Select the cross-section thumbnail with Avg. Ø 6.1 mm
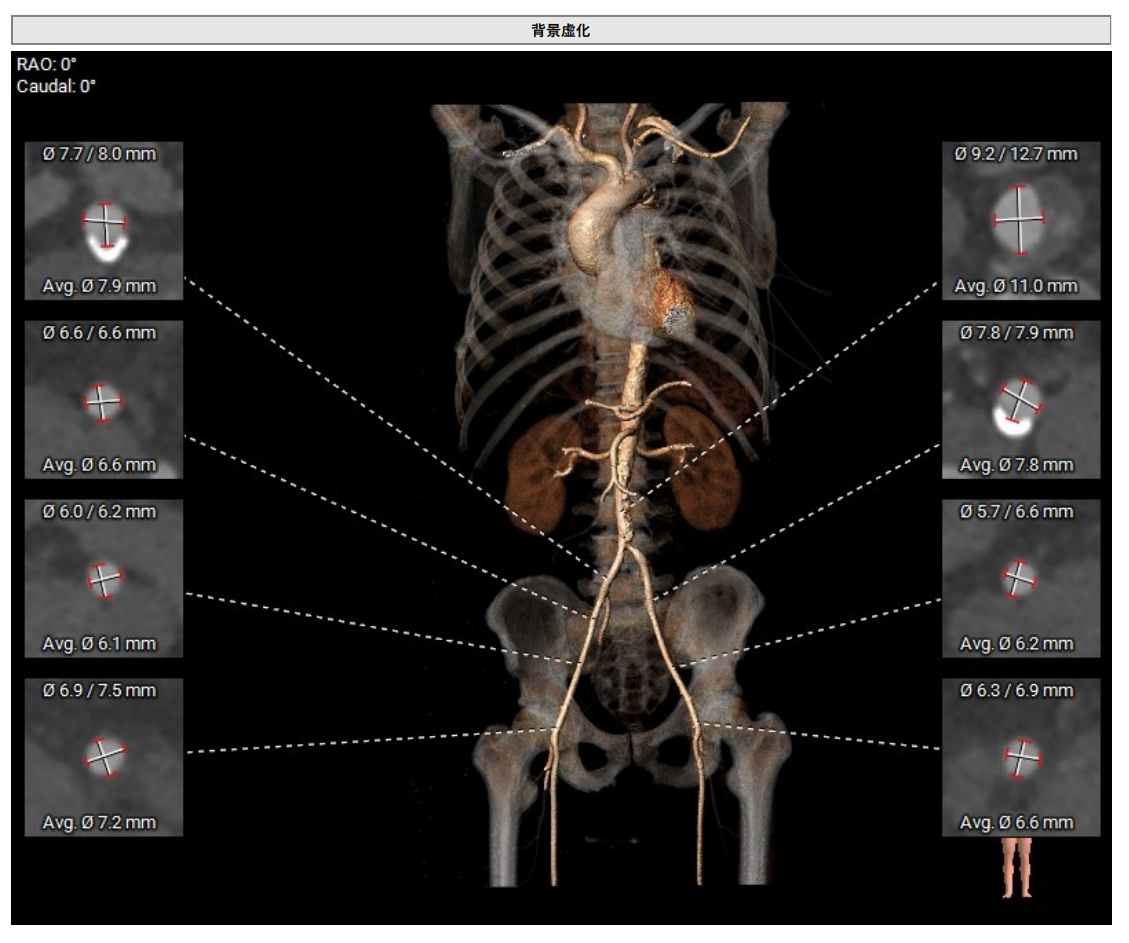Image resolution: width=1129 pixels, height=943 pixels. pos(104,578)
